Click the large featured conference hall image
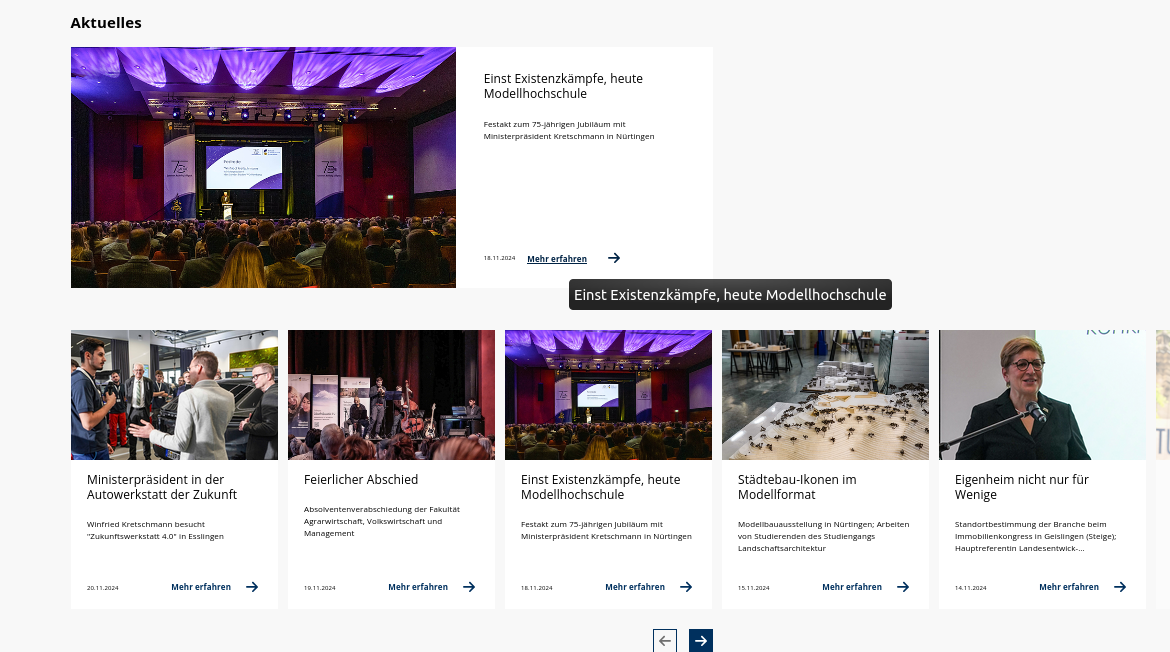Screen dimensions: 1170x652 (263, 167)
